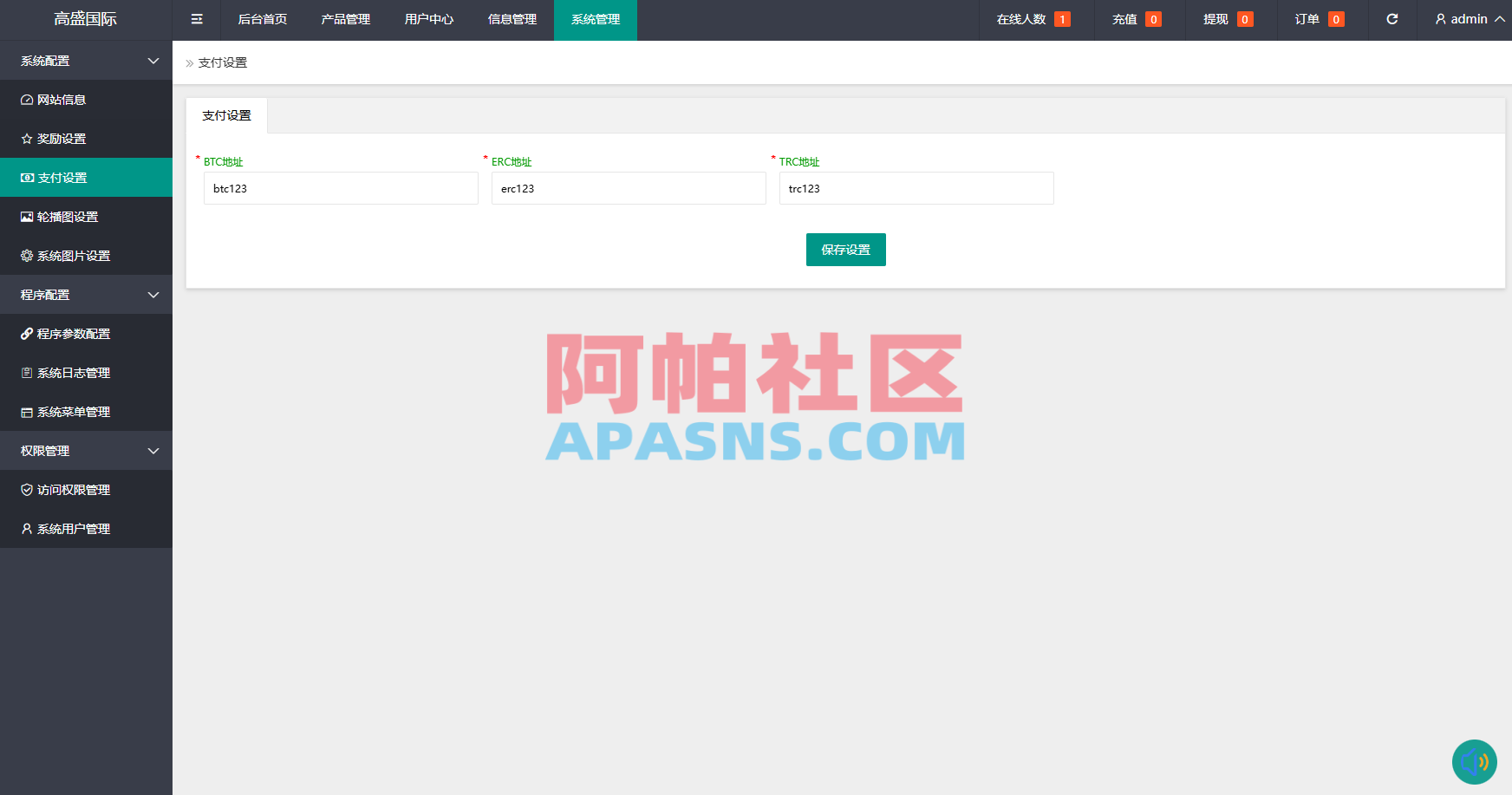Click 提现 counter in header
This screenshot has height=795, width=1512.
(x=1228, y=19)
